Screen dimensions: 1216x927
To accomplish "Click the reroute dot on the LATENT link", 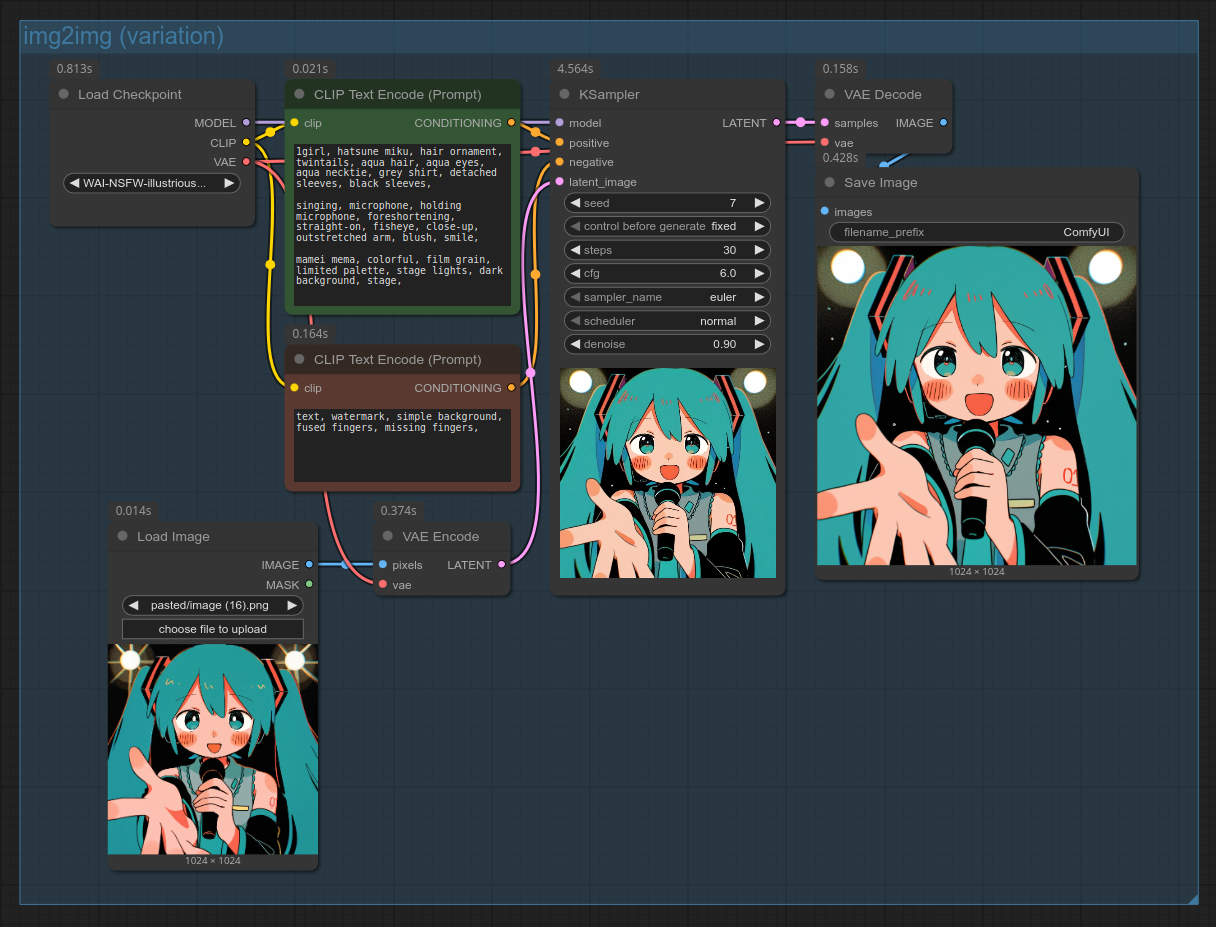I will (x=800, y=123).
